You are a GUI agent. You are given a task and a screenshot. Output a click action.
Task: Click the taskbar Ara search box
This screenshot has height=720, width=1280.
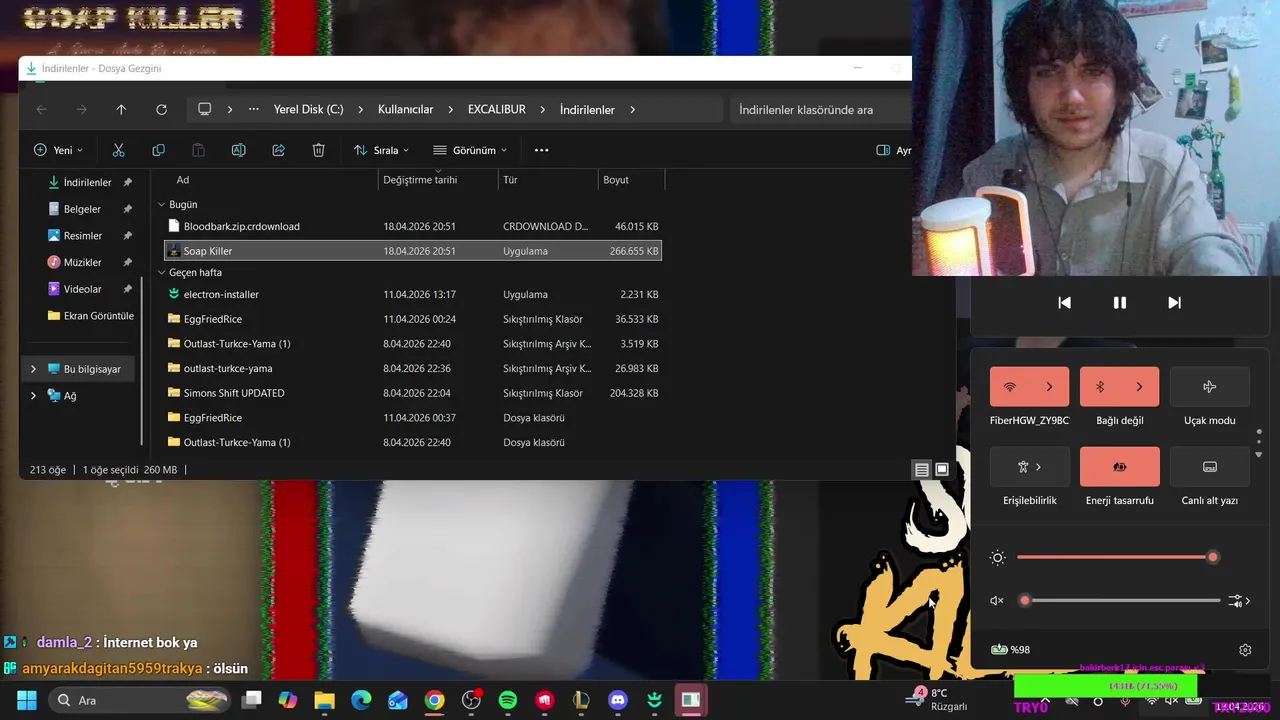[140, 700]
